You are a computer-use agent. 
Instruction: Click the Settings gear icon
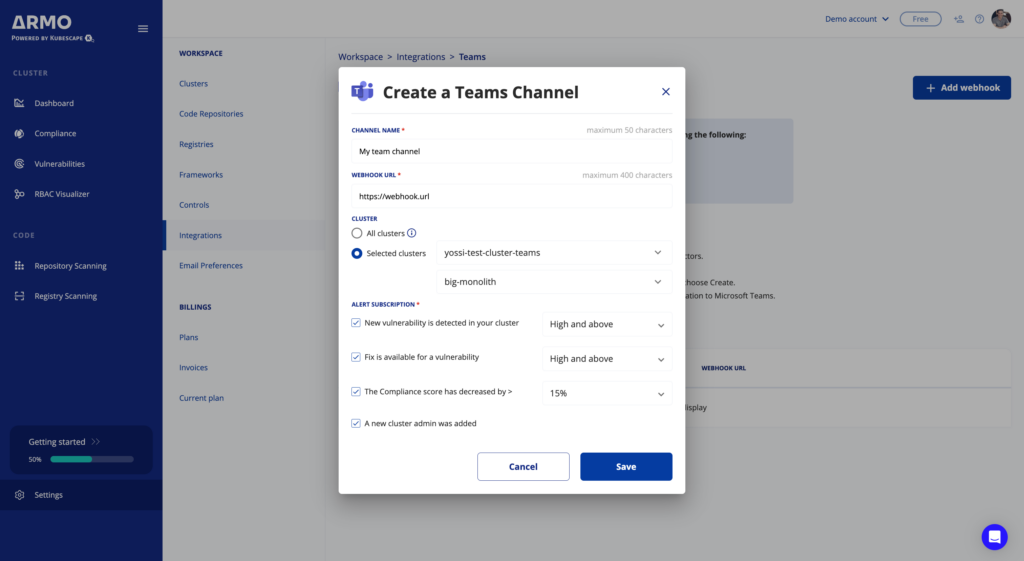(20, 495)
